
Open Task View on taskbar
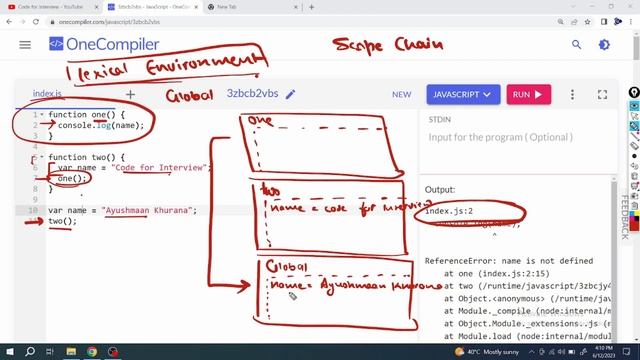pos(50,351)
